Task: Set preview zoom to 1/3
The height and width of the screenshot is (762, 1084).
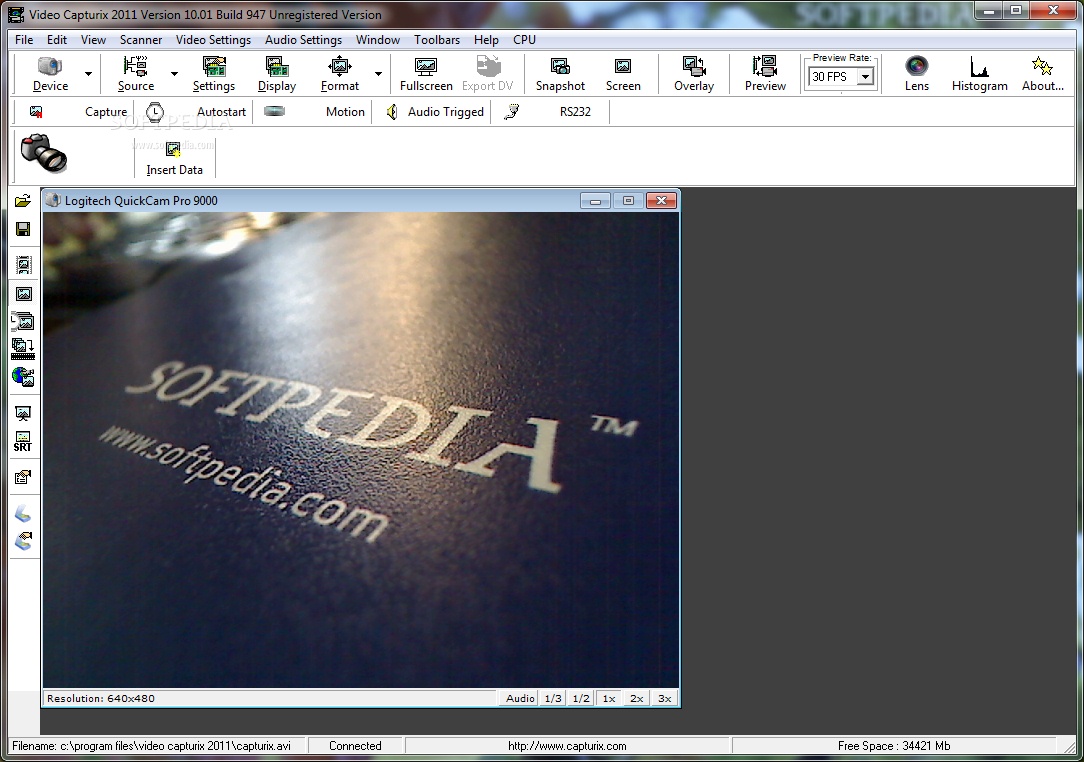Action: tap(553, 698)
